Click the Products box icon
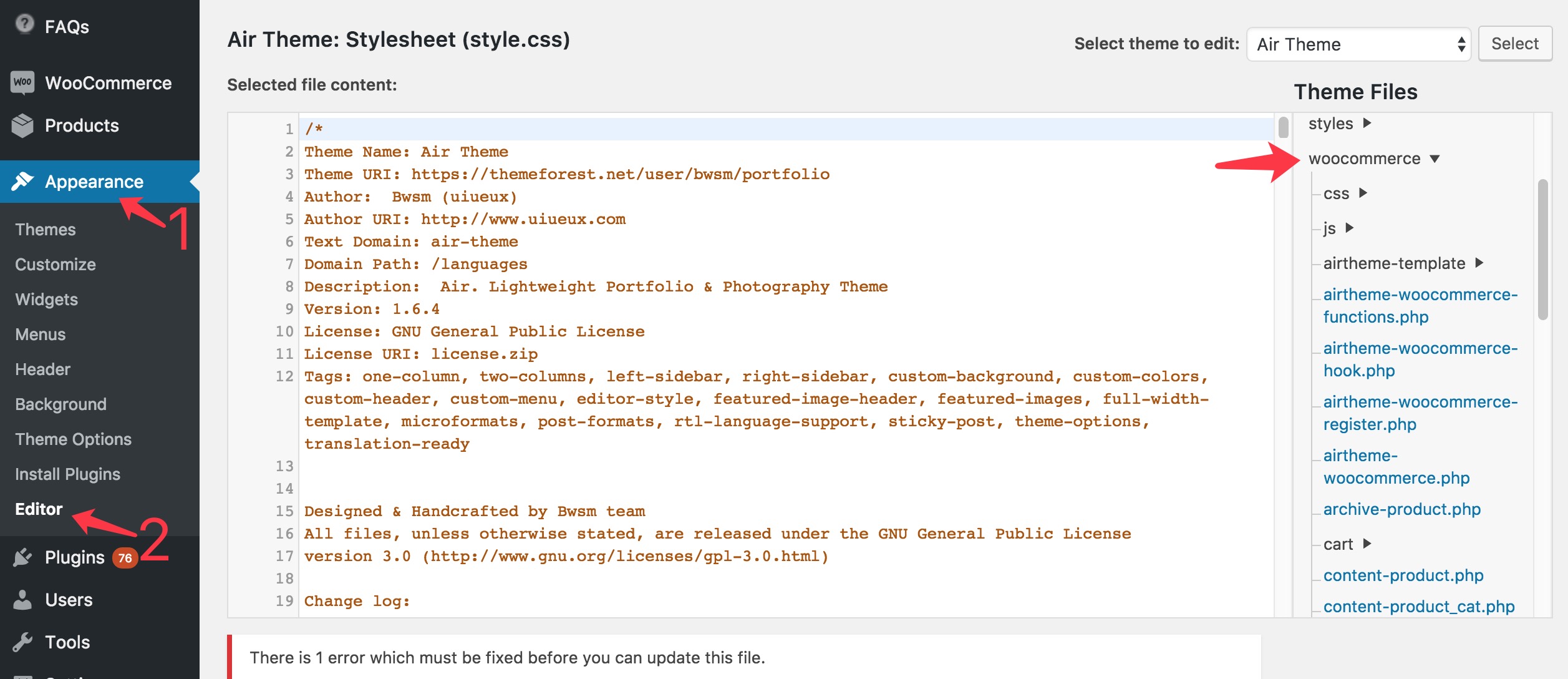 tap(22, 125)
